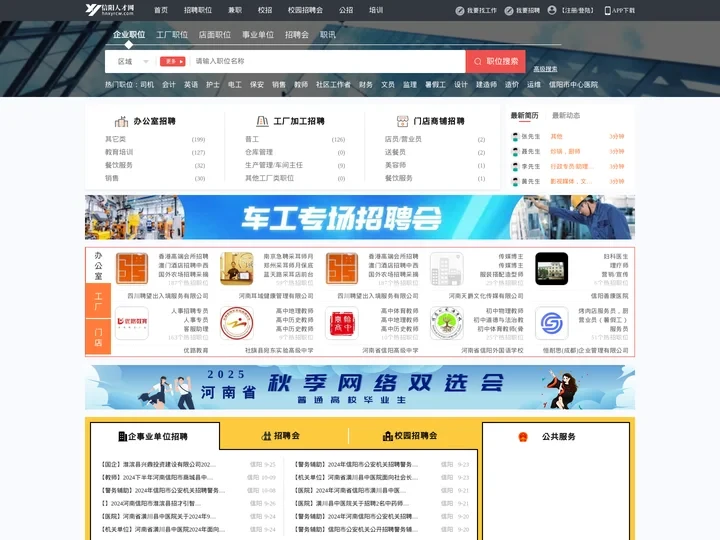The image size is (720, 540).
Task: Click the phone icon for APP下载
Action: (x=608, y=11)
